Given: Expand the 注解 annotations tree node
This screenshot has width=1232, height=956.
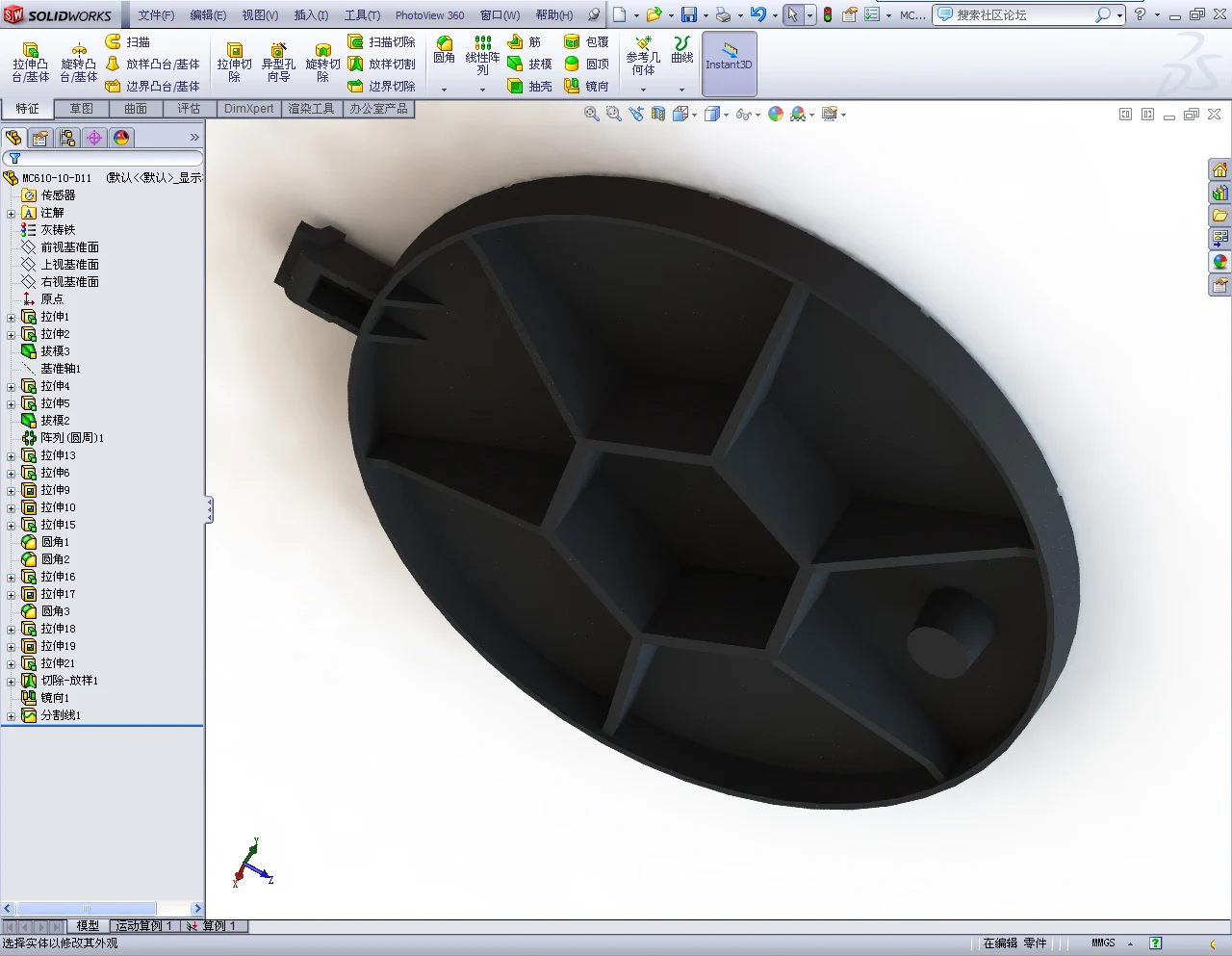Looking at the screenshot, I should (11, 214).
